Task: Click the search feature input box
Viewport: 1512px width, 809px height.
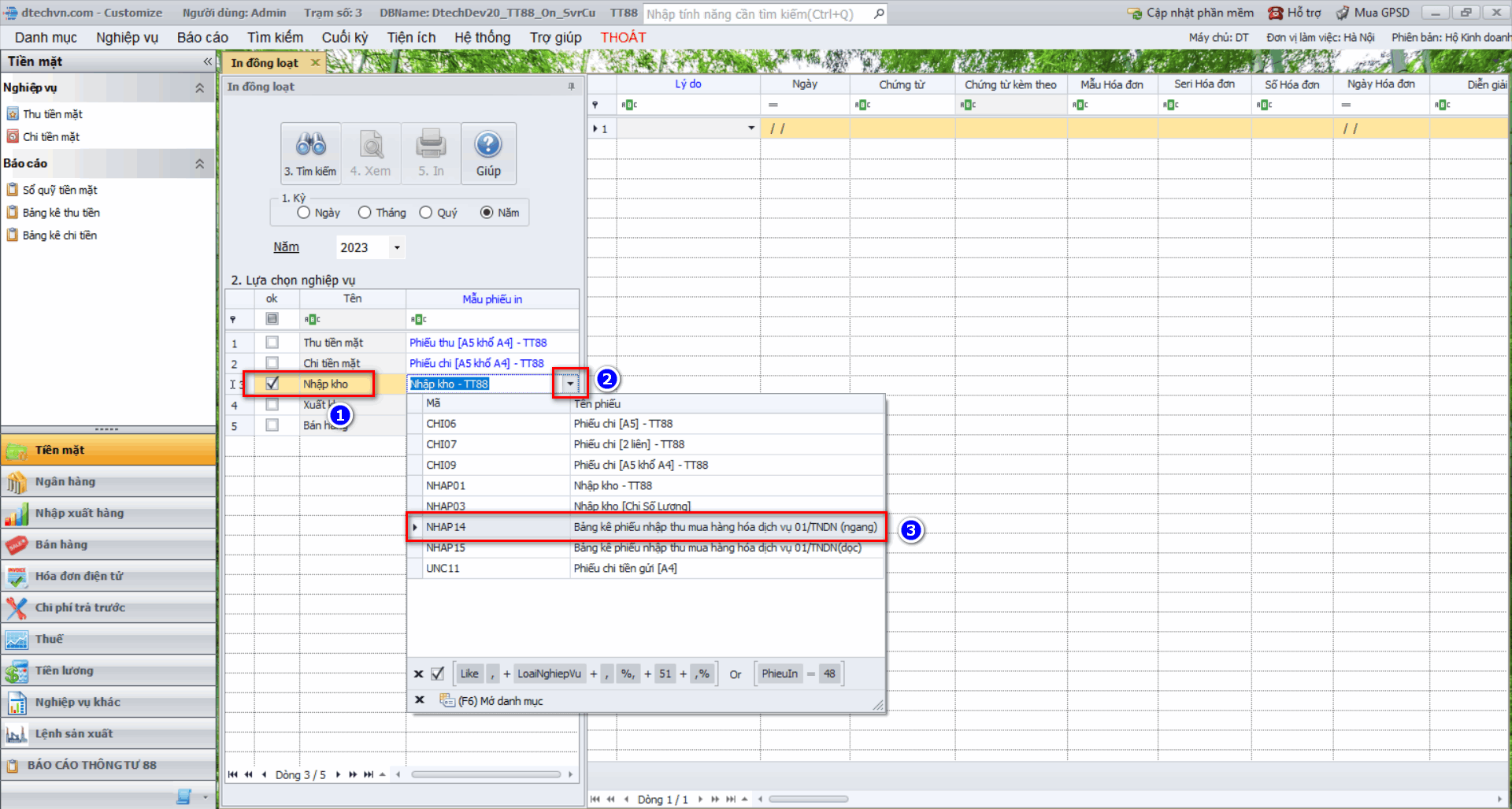Action: coord(756,14)
